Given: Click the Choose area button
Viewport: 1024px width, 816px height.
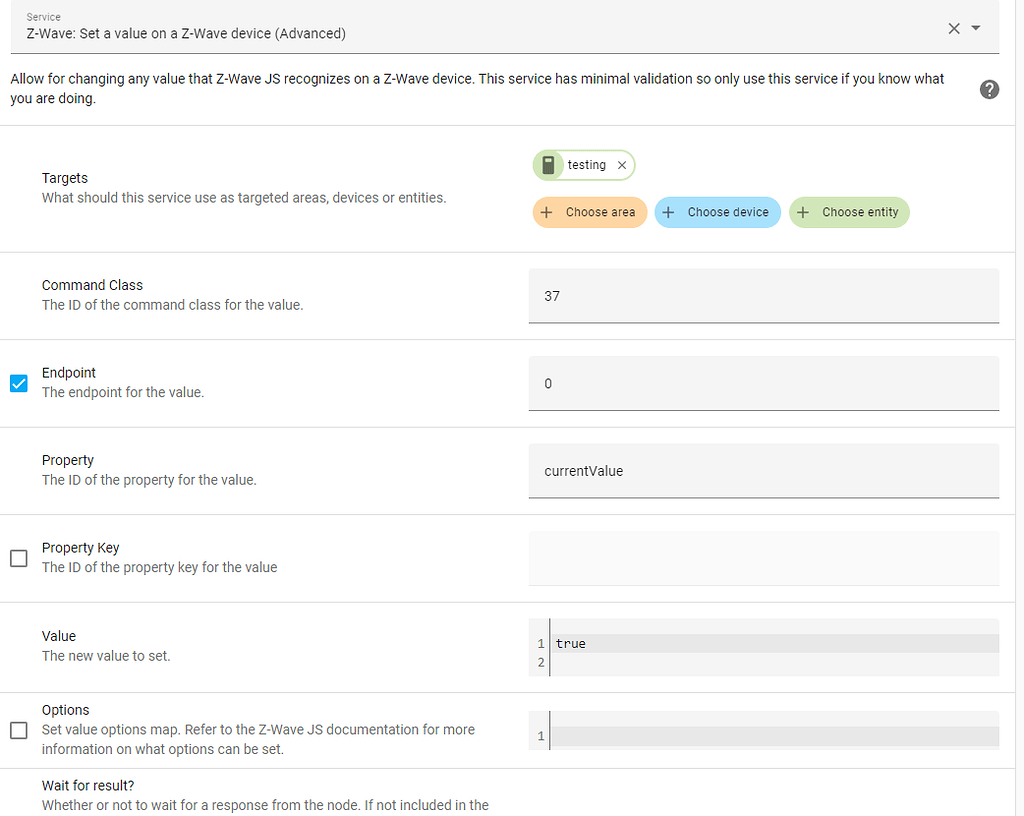Looking at the screenshot, I should 590,212.
